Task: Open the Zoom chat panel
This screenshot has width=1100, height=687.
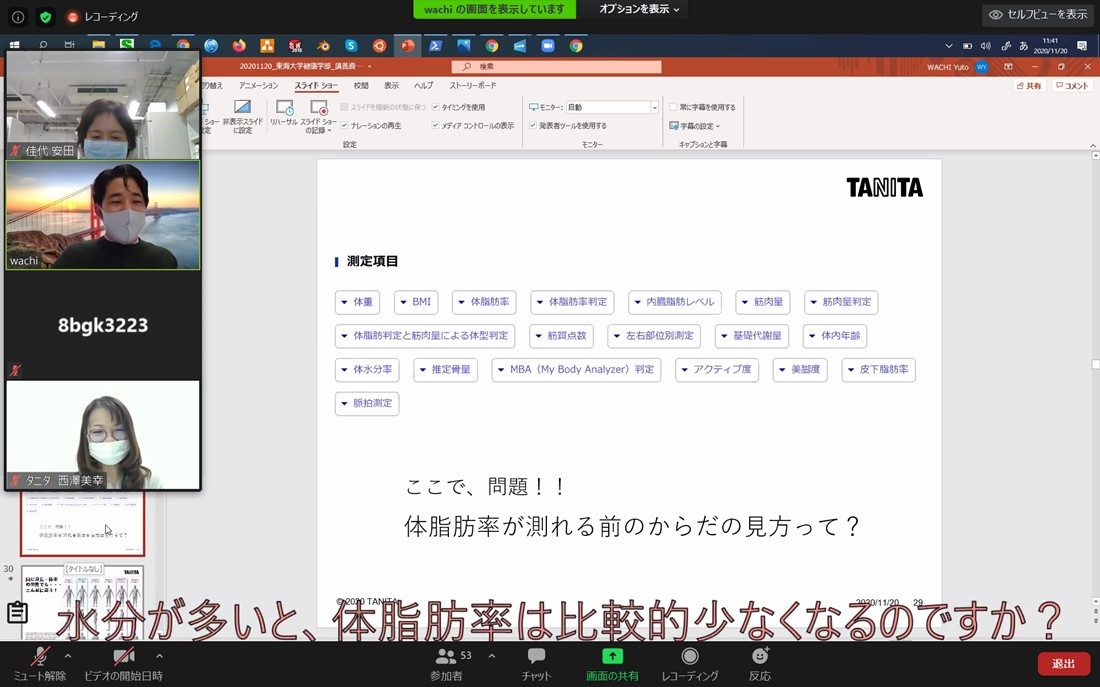Action: (x=536, y=663)
